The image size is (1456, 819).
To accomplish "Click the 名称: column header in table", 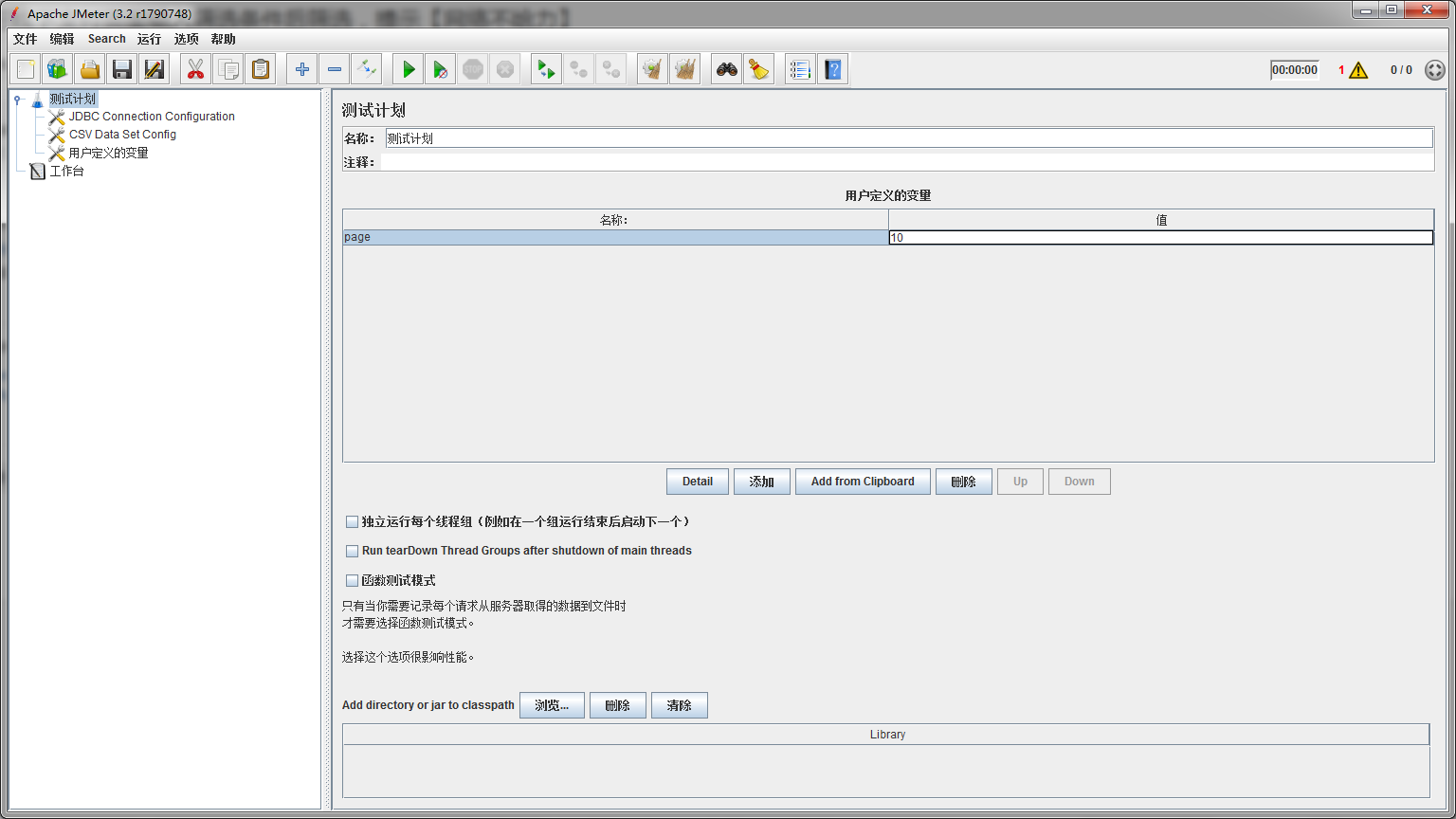I will tap(616, 220).
